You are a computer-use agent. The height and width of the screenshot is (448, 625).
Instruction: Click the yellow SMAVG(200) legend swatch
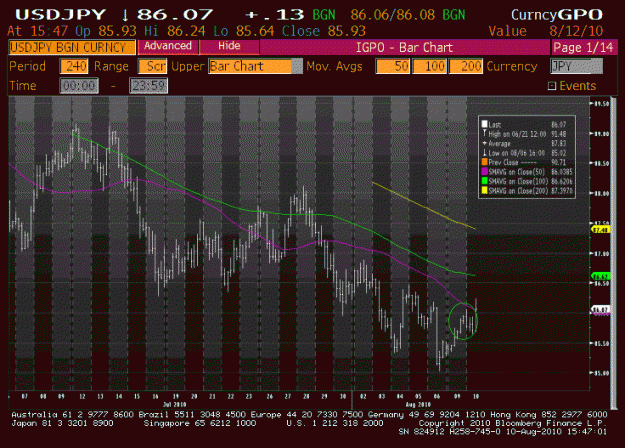click(x=484, y=191)
